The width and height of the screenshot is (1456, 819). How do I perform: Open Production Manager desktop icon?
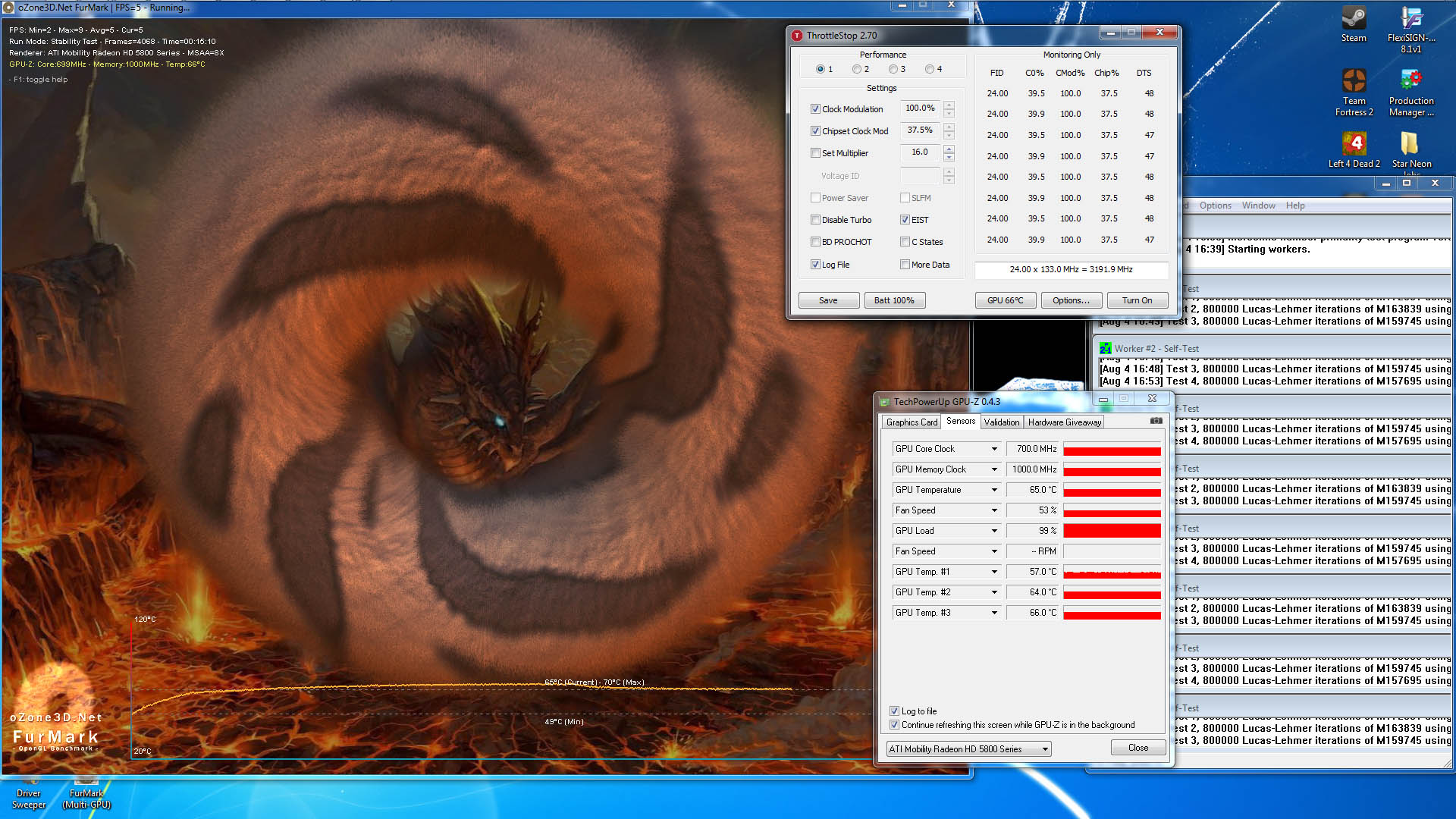tap(1410, 93)
